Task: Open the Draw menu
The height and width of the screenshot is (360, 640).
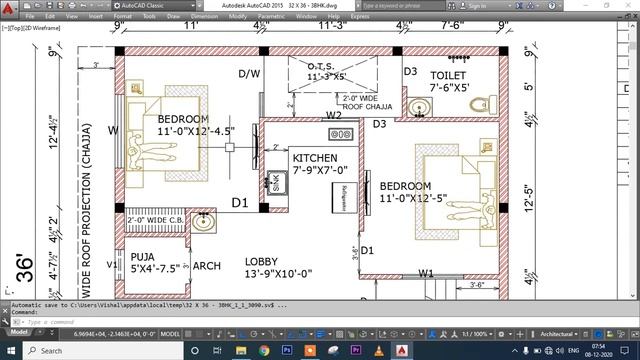Action: pyautogui.click(x=173, y=16)
